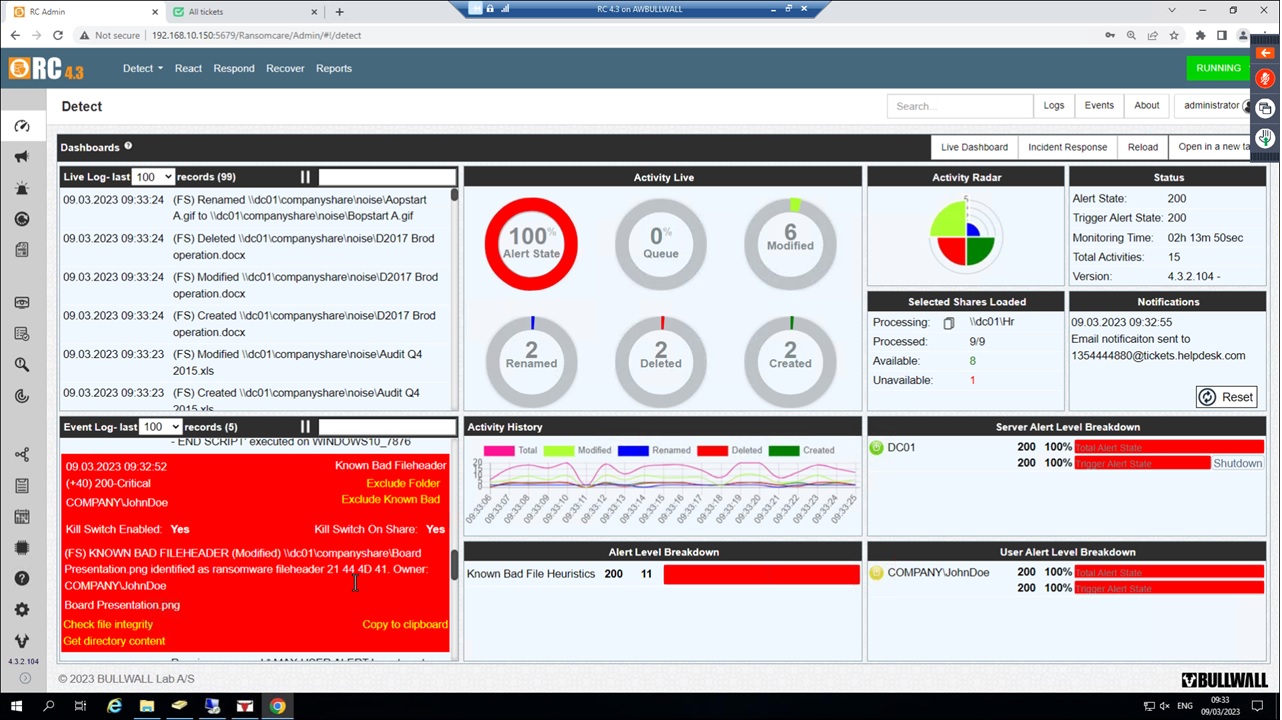Click the magnifier search icon in sidebar
The width and height of the screenshot is (1282, 720).
click(x=22, y=365)
